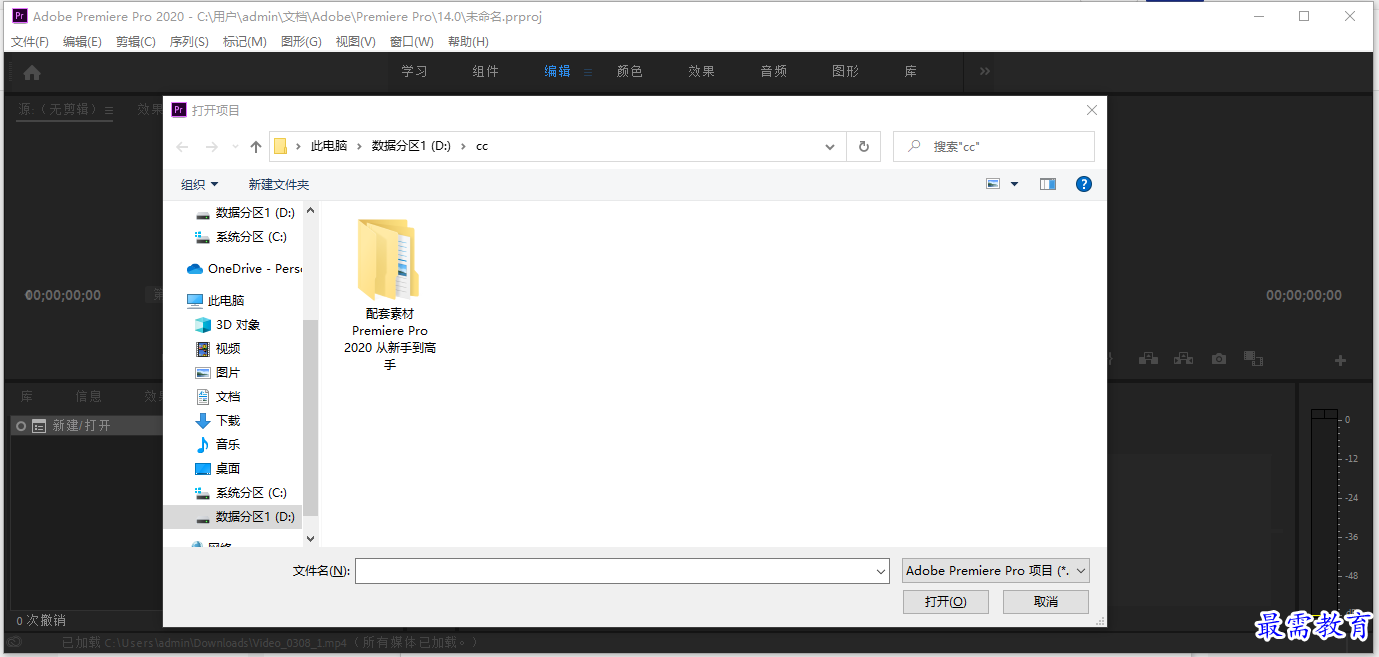Select the 桌面 folder in sidebar
This screenshot has width=1379, height=657.
(x=217, y=469)
